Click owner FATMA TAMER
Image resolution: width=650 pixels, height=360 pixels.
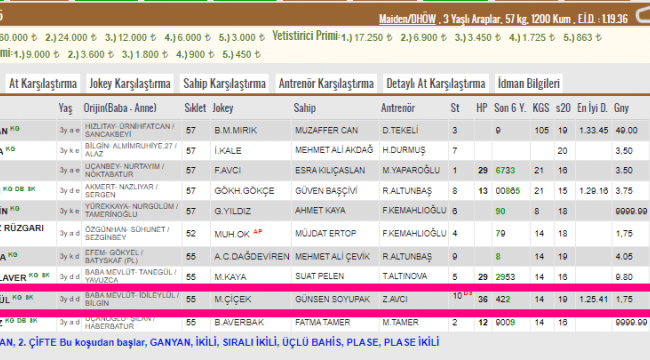pyautogui.click(x=323, y=322)
